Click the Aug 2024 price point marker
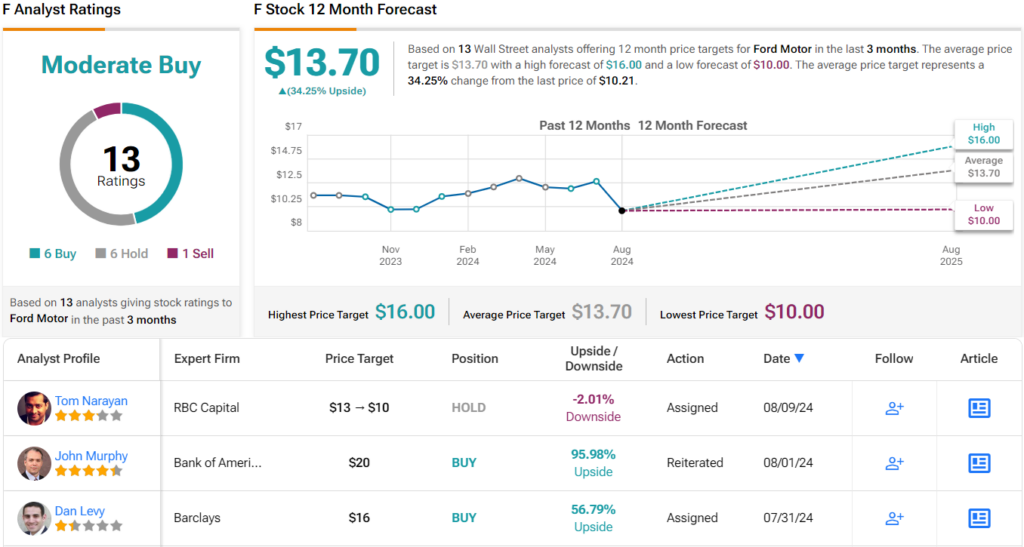Viewport: 1024px width, 547px height. click(622, 210)
